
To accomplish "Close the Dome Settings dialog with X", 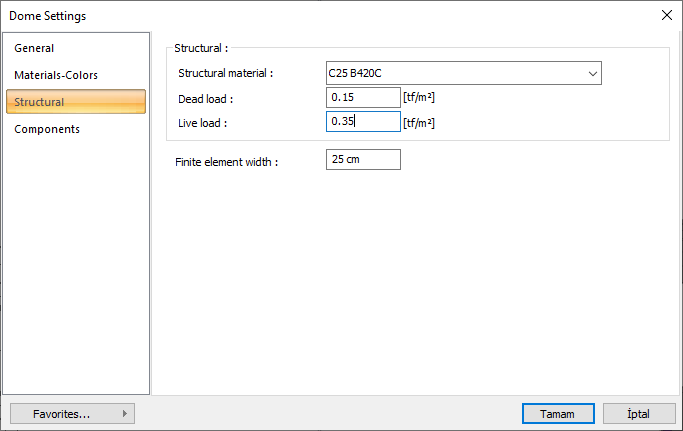I will click(666, 15).
